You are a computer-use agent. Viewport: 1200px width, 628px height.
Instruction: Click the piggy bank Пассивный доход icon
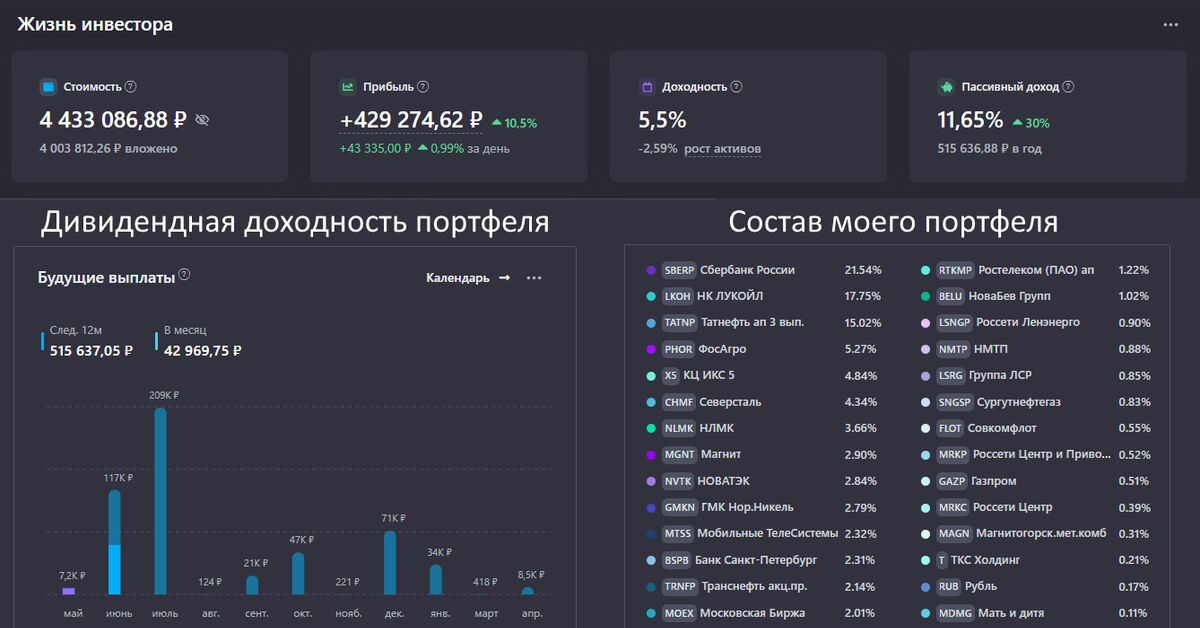946,87
